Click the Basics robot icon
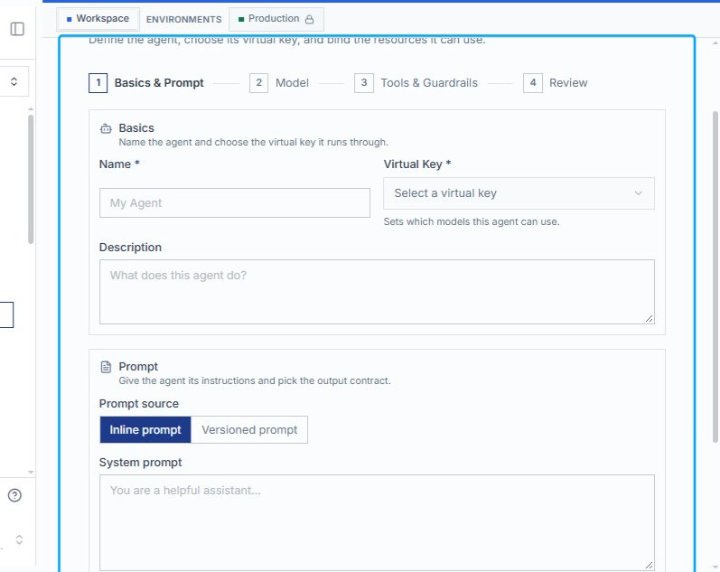Viewport: 720px width, 572px height. pyautogui.click(x=106, y=129)
